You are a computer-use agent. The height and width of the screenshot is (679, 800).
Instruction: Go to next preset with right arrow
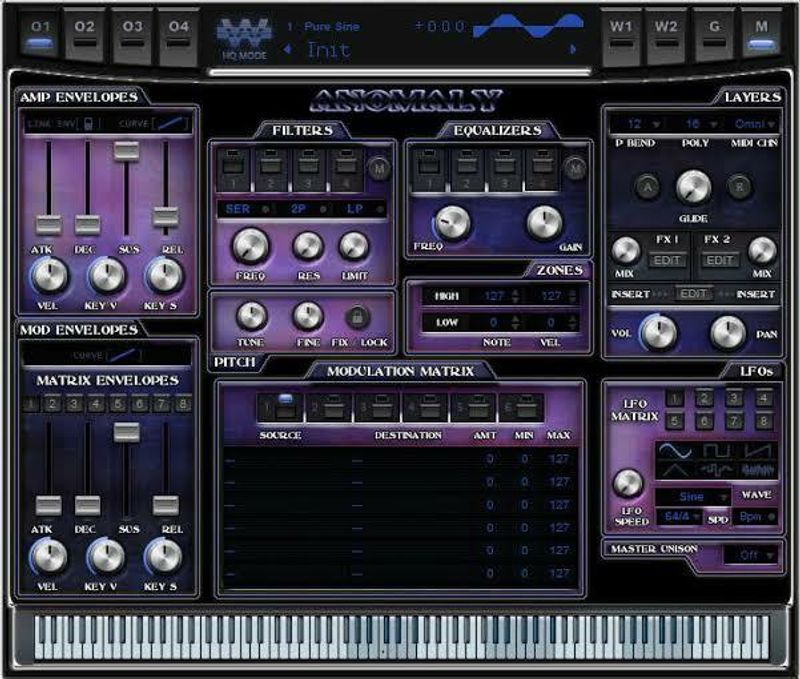[x=573, y=49]
